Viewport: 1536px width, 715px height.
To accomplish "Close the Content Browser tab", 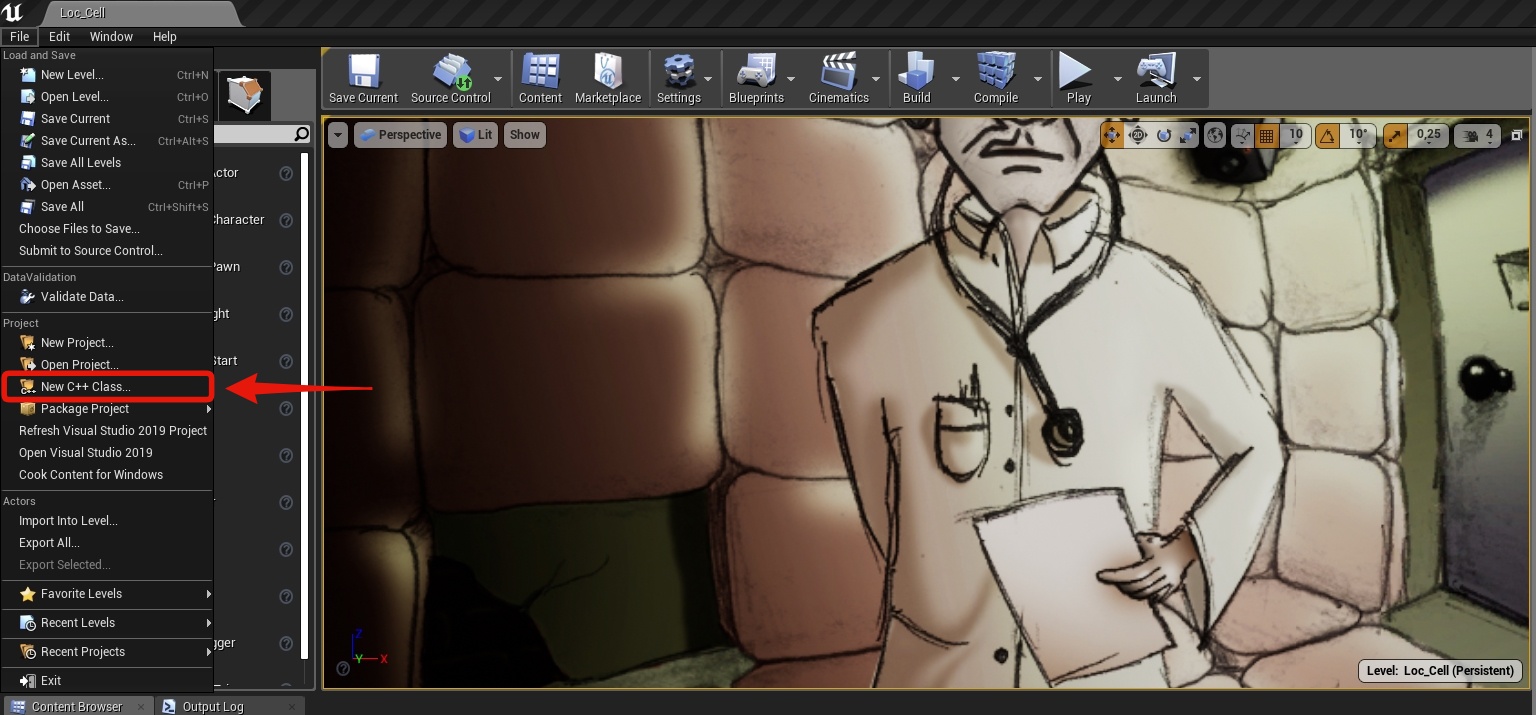I will pyautogui.click(x=140, y=706).
